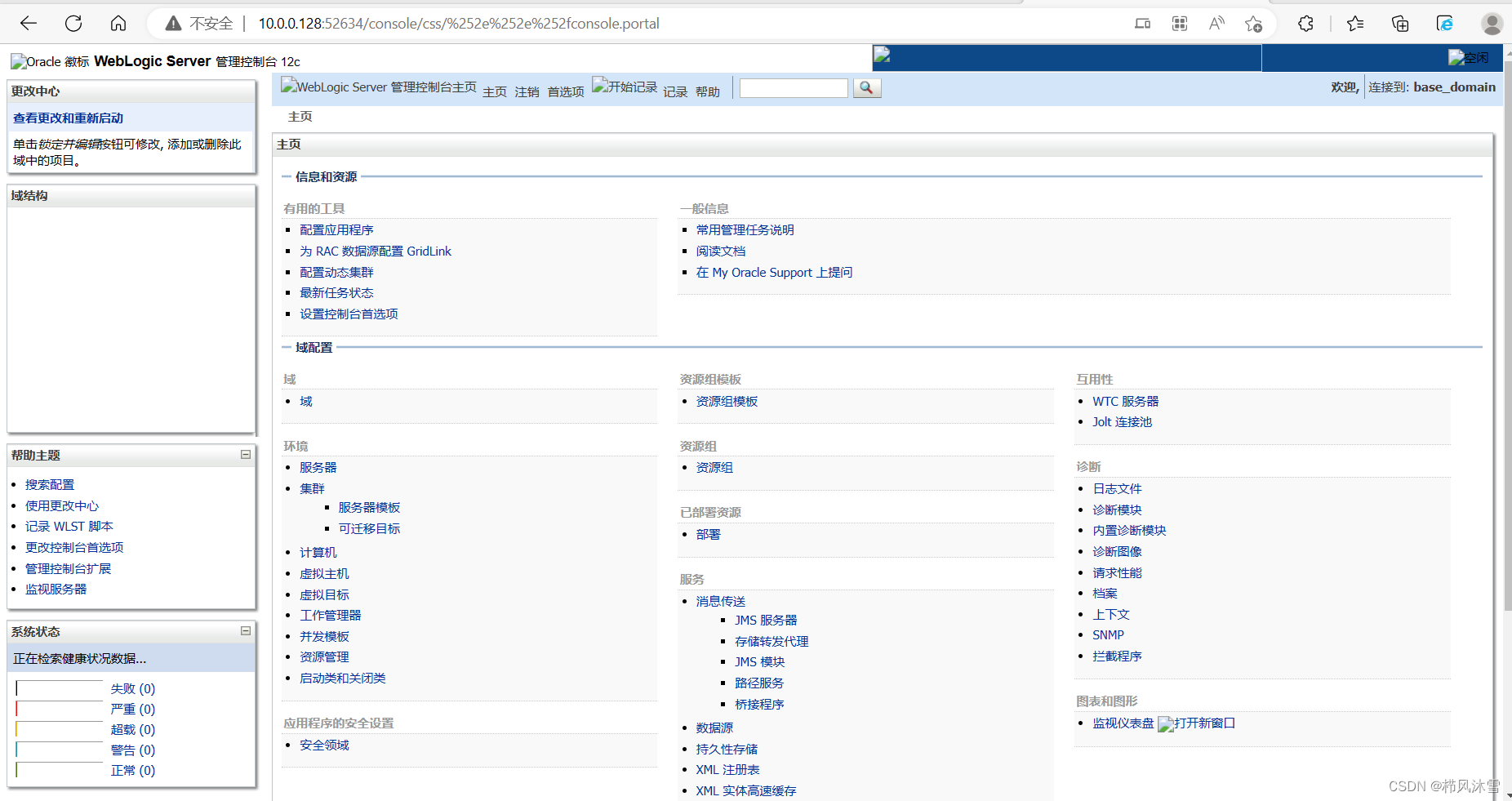
Task: Open read aloud icon in address bar
Action: point(1216,23)
